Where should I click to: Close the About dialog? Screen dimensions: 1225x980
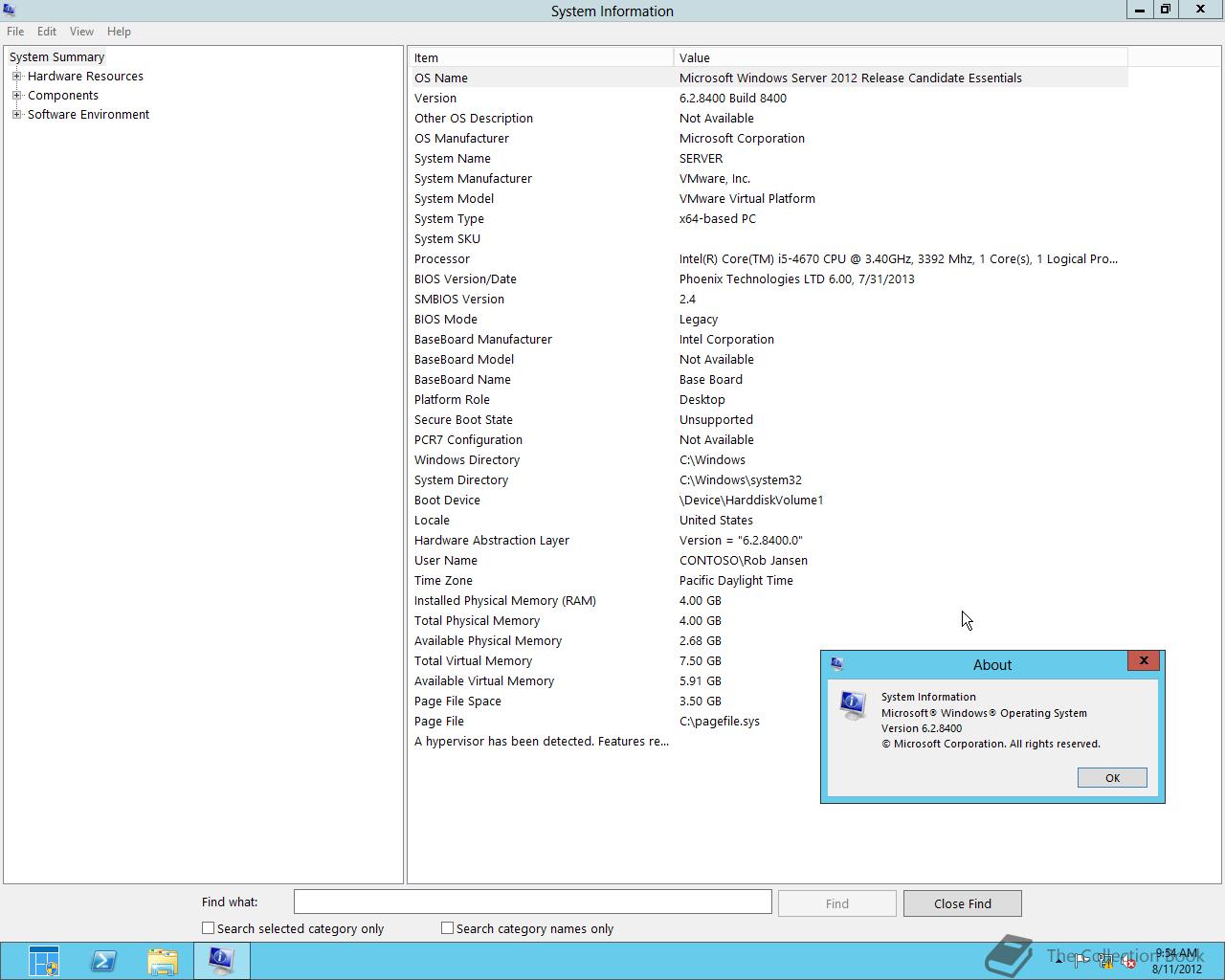click(1144, 660)
